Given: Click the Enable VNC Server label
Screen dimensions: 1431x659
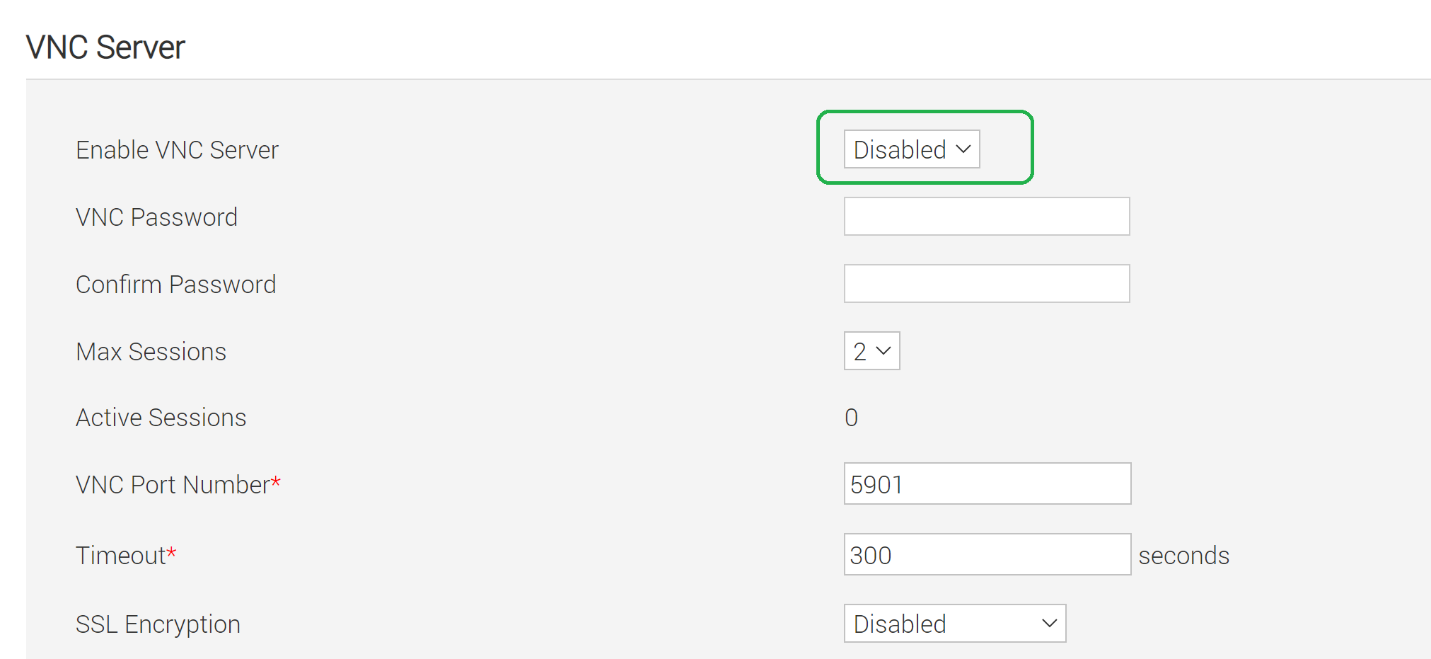Looking at the screenshot, I should pos(177,150).
